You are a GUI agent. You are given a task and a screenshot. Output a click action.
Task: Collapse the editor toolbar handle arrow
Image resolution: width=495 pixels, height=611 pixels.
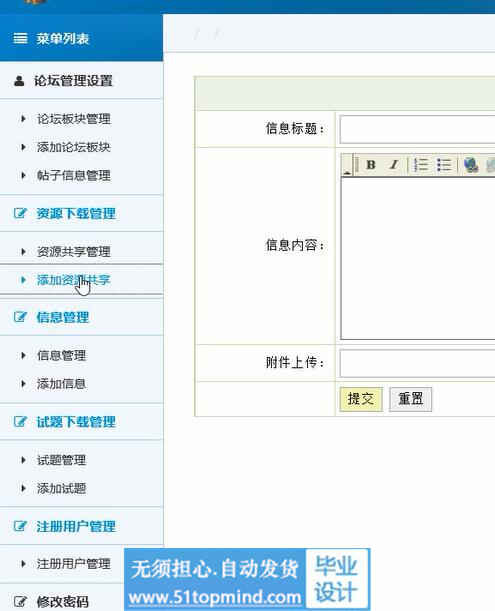(x=347, y=165)
